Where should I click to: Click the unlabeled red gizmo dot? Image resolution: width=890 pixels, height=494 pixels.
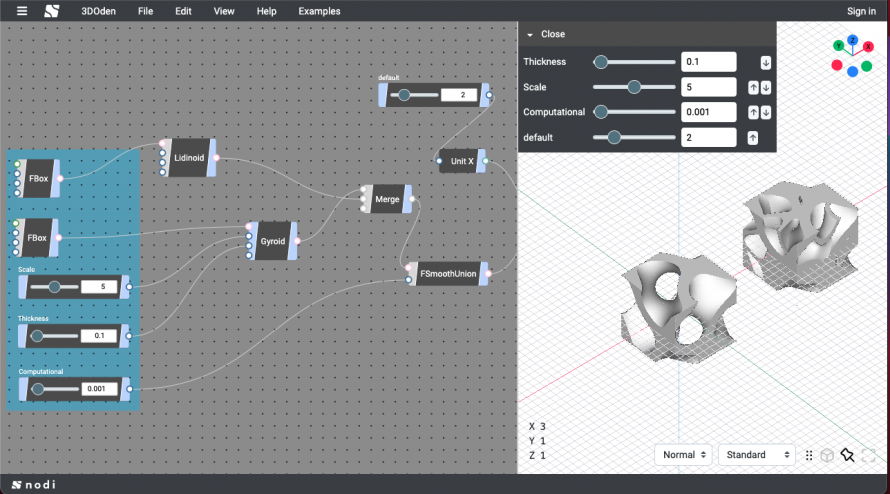click(x=837, y=65)
